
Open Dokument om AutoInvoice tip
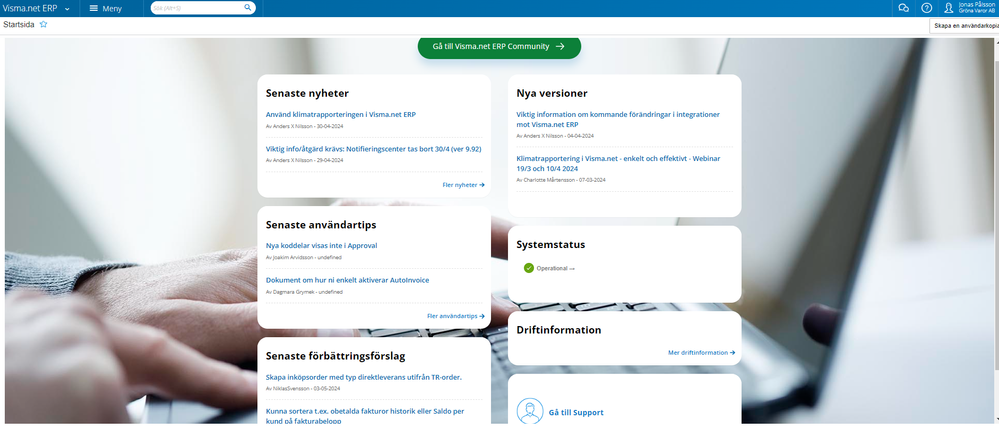[347, 280]
